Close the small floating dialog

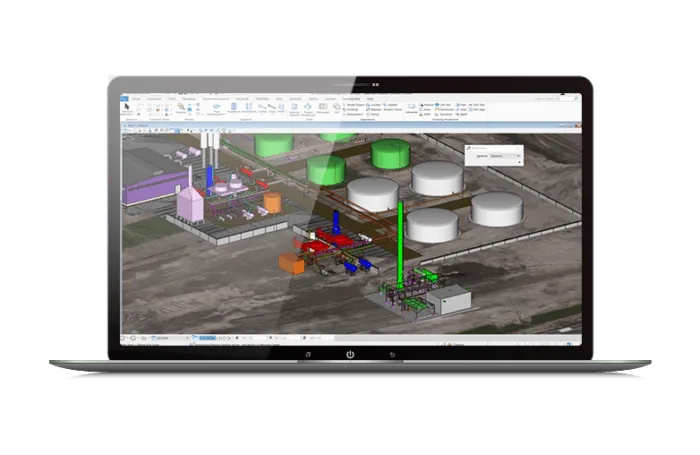click(518, 148)
